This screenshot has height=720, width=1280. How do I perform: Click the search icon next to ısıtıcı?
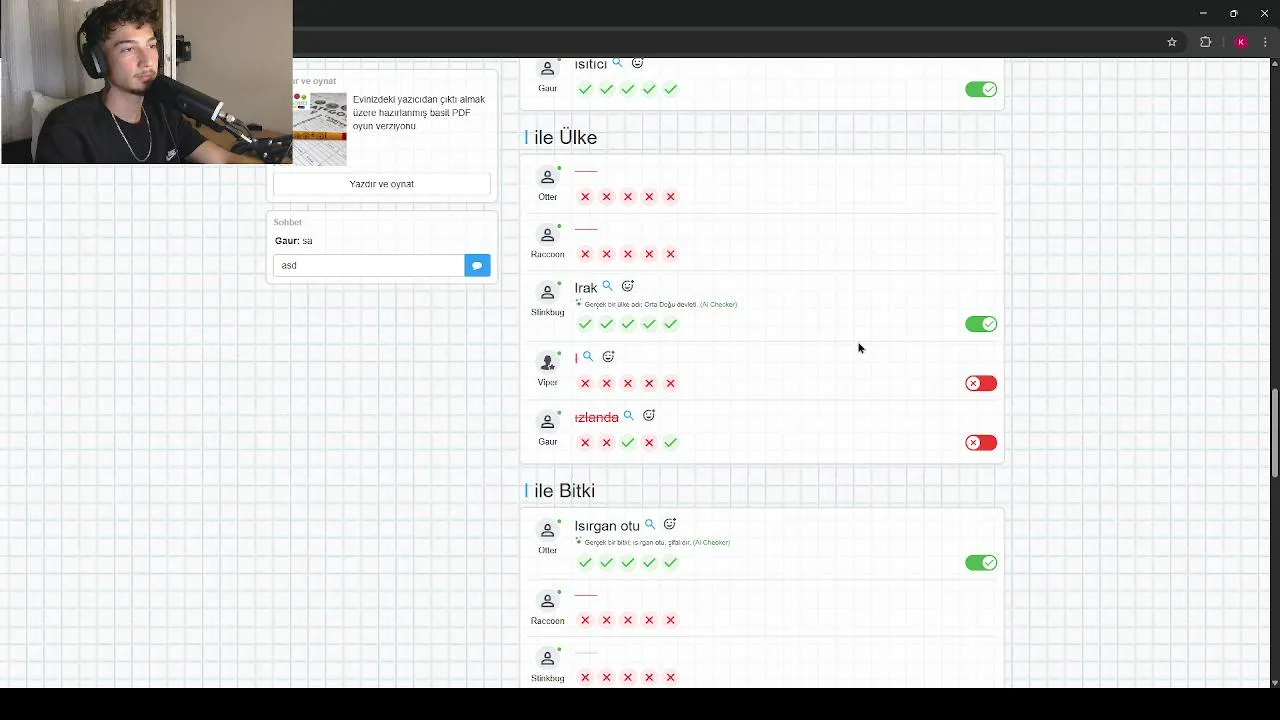pyautogui.click(x=617, y=63)
